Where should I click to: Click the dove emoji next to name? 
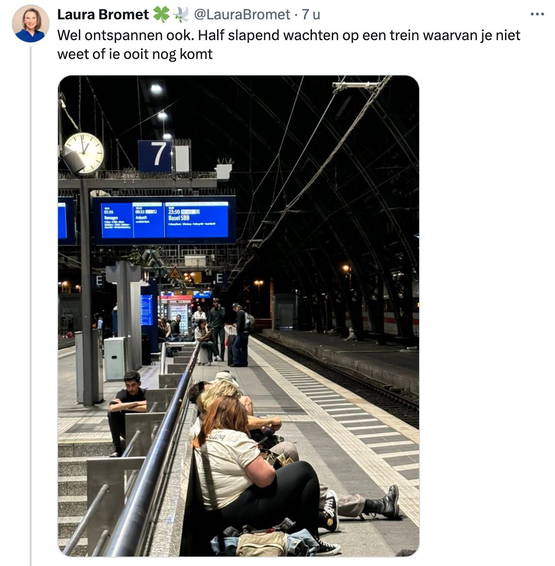[x=181, y=15]
